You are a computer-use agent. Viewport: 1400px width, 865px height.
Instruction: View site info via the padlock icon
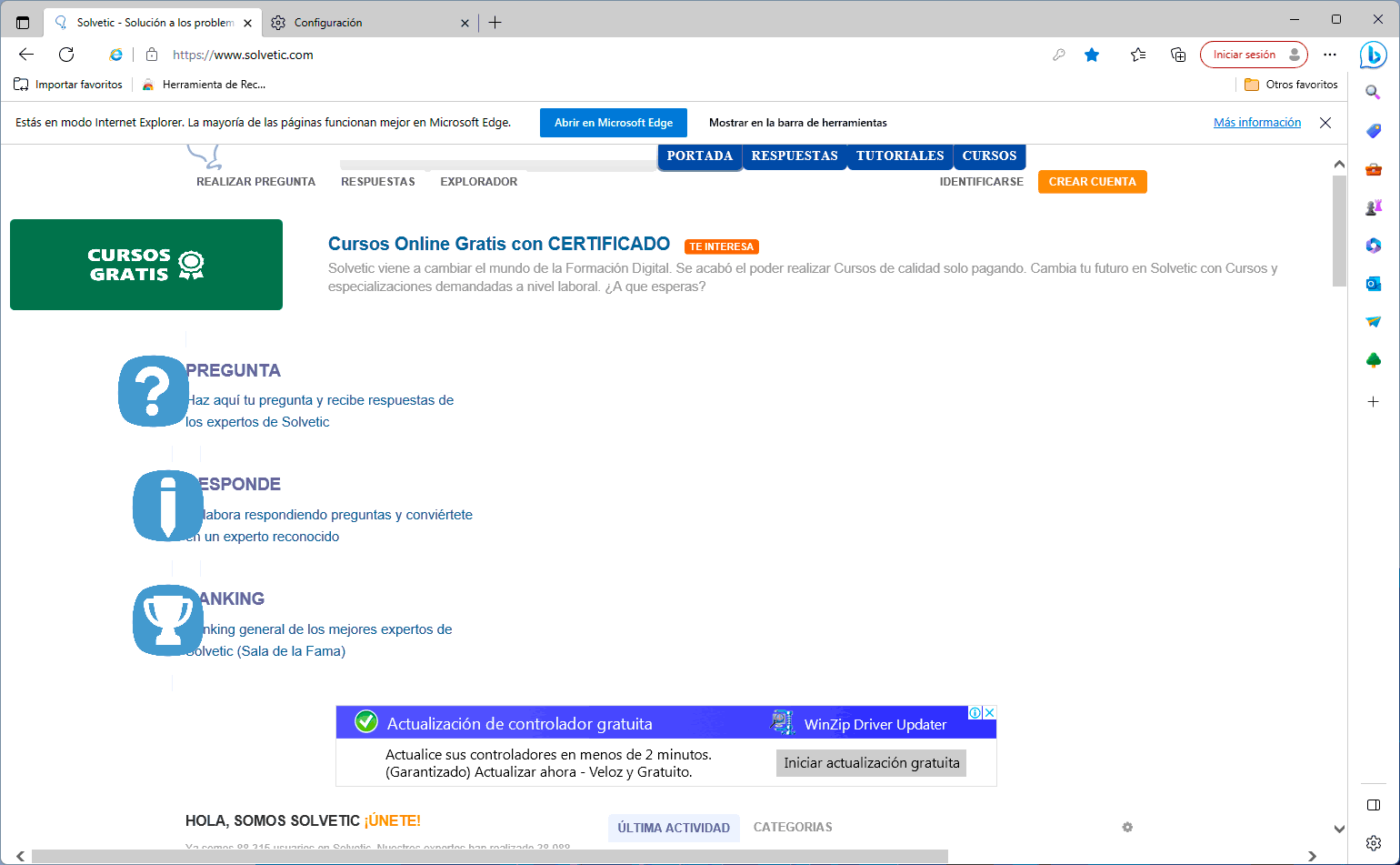[152, 55]
